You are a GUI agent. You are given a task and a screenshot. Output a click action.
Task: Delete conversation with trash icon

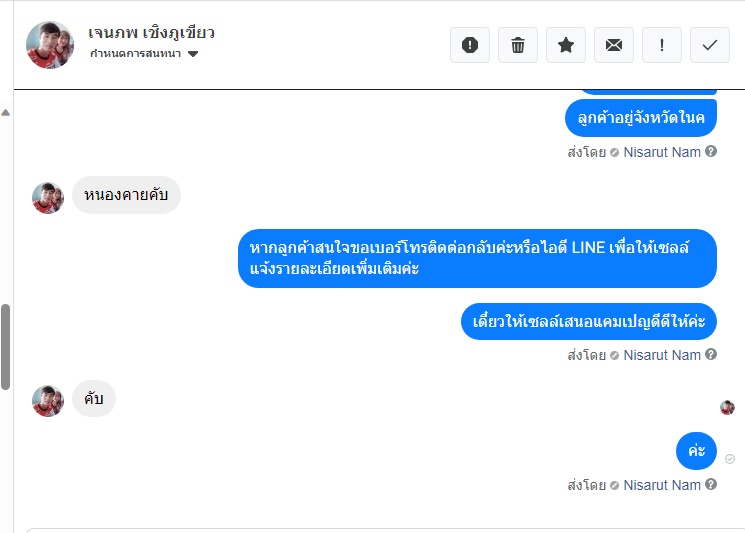pyautogui.click(x=517, y=45)
